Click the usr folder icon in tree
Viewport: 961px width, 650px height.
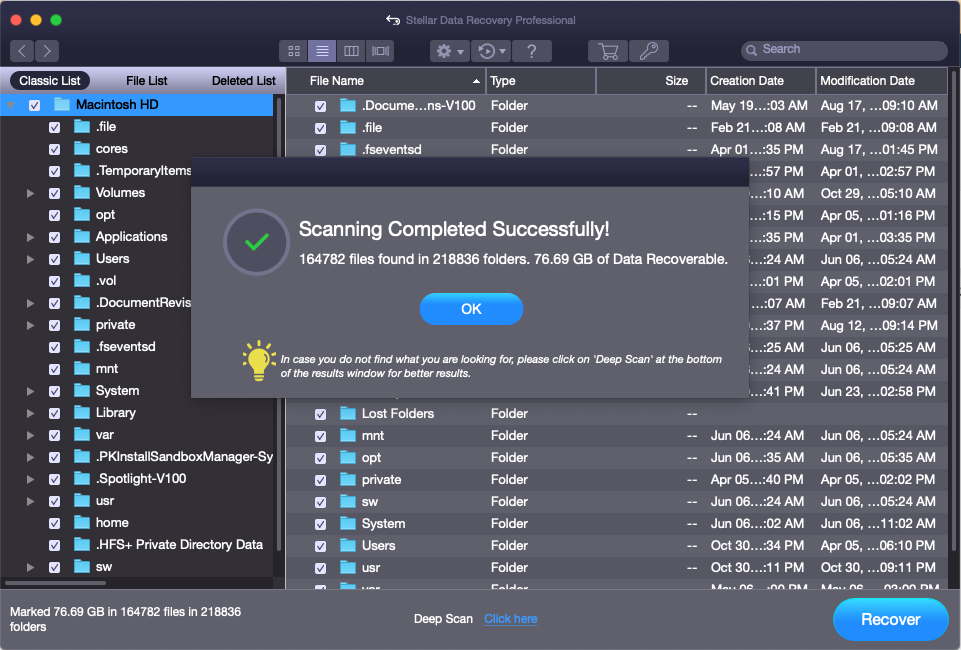tap(82, 501)
